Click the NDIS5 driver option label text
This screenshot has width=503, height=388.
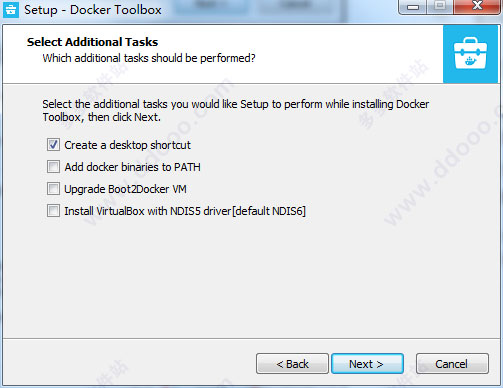tap(185, 211)
